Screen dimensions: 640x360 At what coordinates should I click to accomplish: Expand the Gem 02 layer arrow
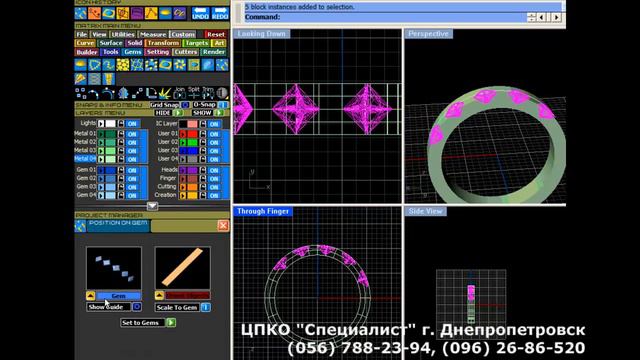pyautogui.click(x=101, y=179)
